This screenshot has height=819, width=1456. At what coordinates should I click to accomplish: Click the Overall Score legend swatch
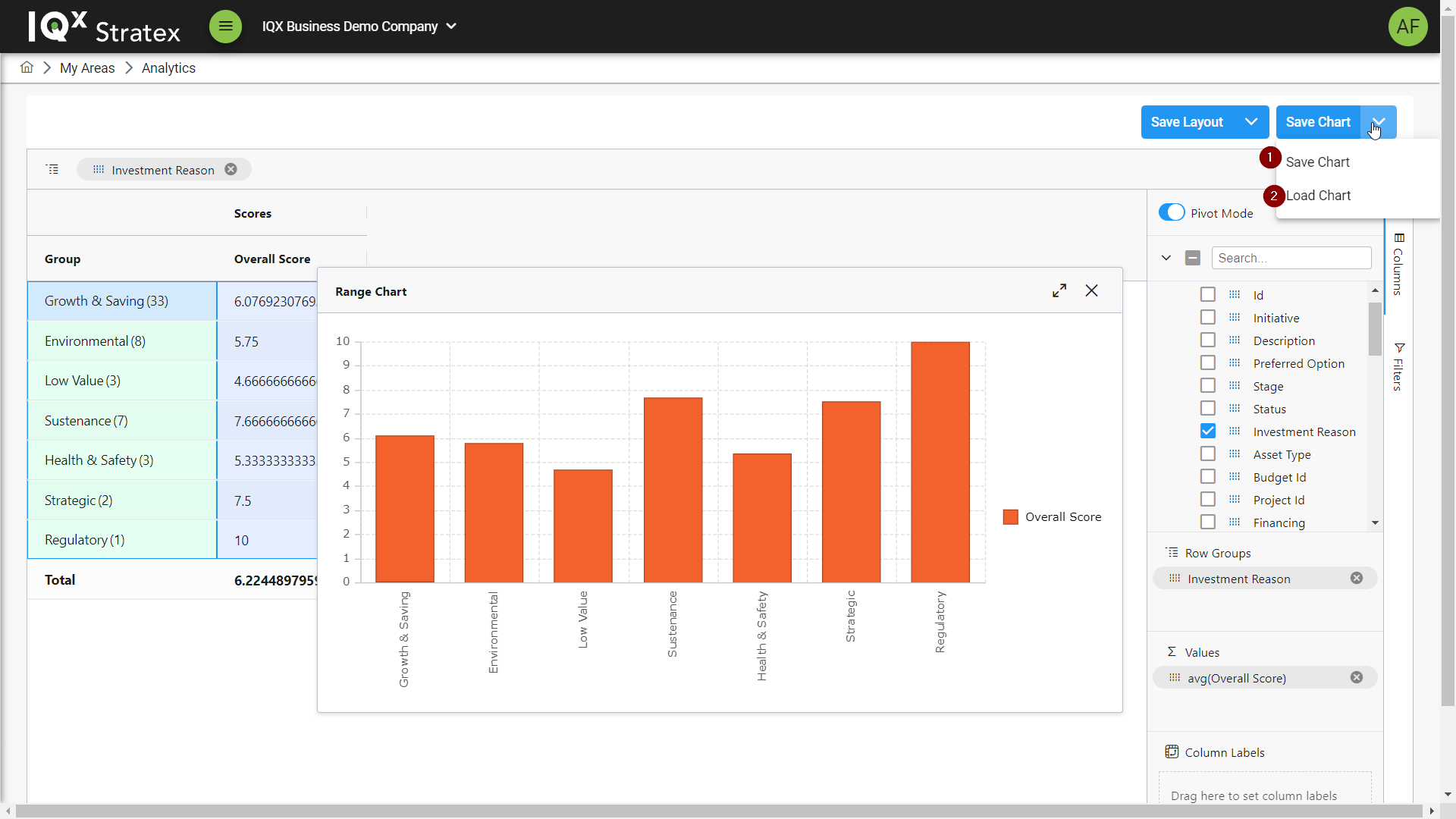[1010, 517]
